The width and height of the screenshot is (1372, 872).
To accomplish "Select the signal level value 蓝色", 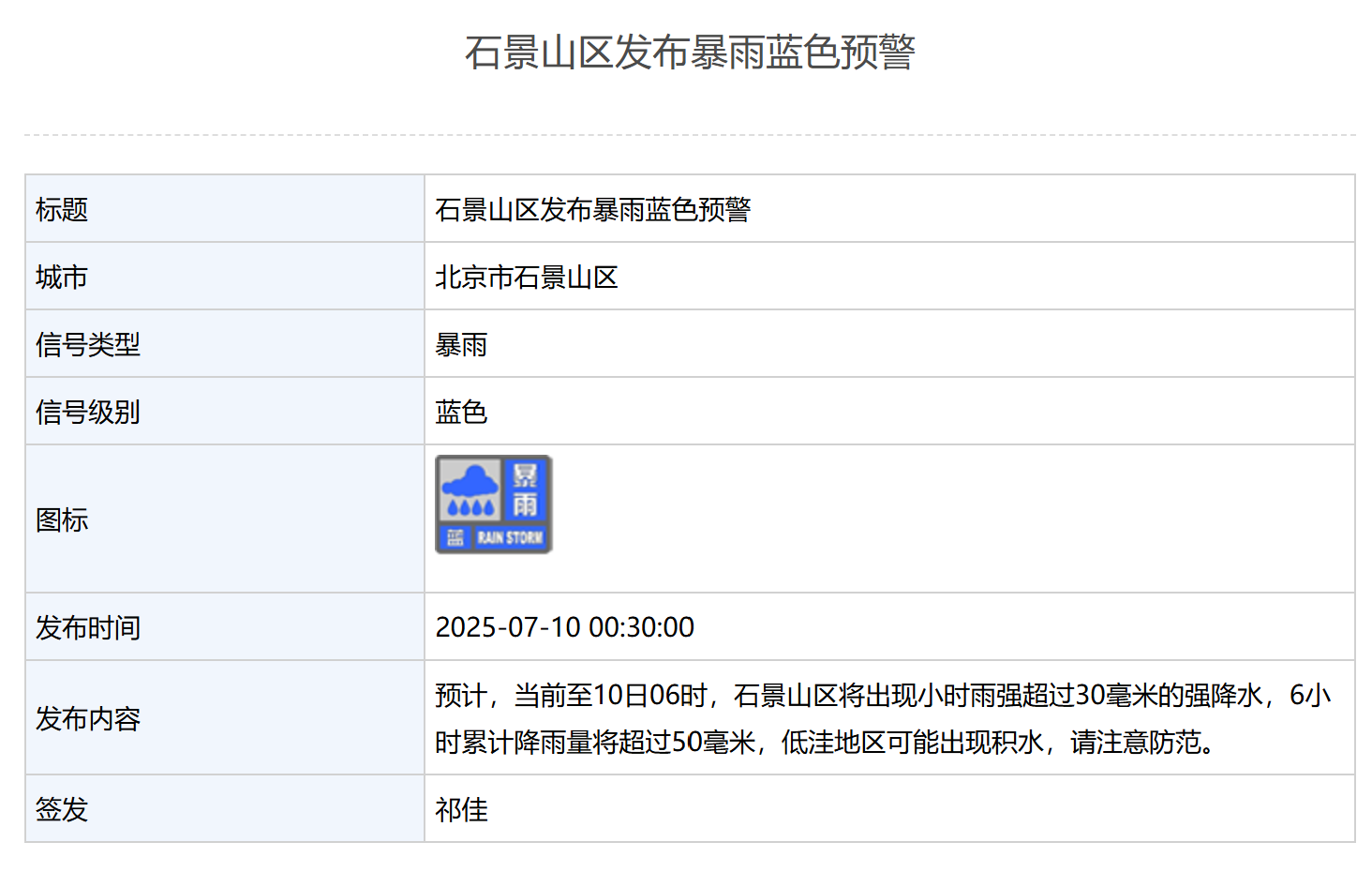I will 461,413.
